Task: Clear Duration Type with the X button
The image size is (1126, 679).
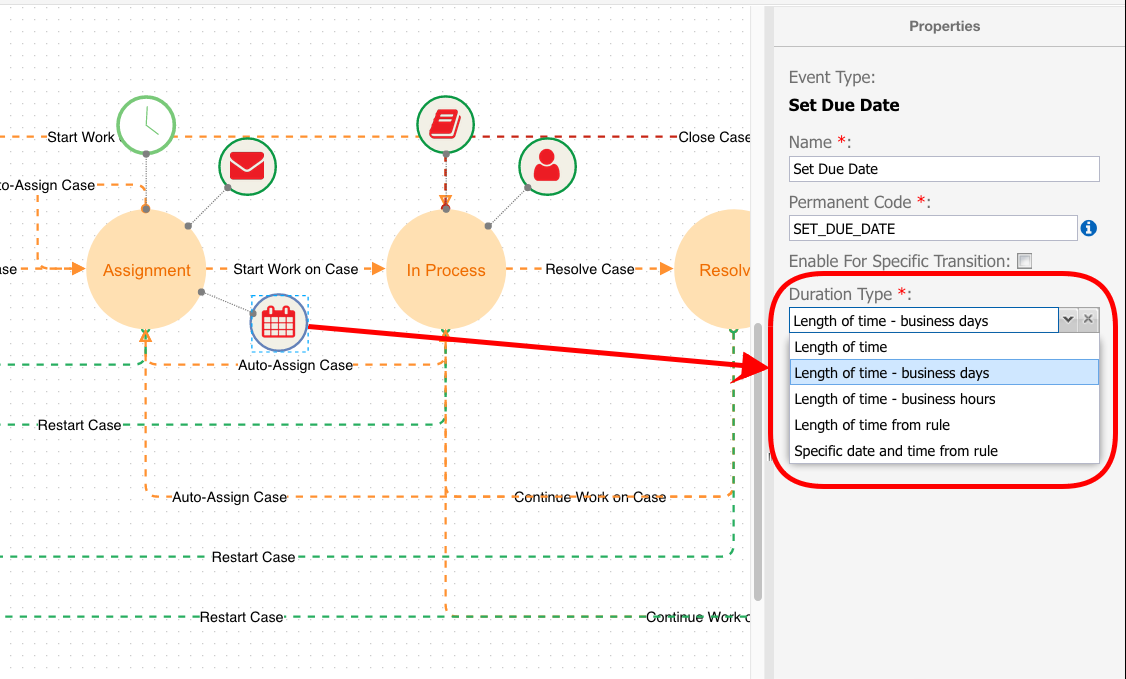Action: point(1089,319)
